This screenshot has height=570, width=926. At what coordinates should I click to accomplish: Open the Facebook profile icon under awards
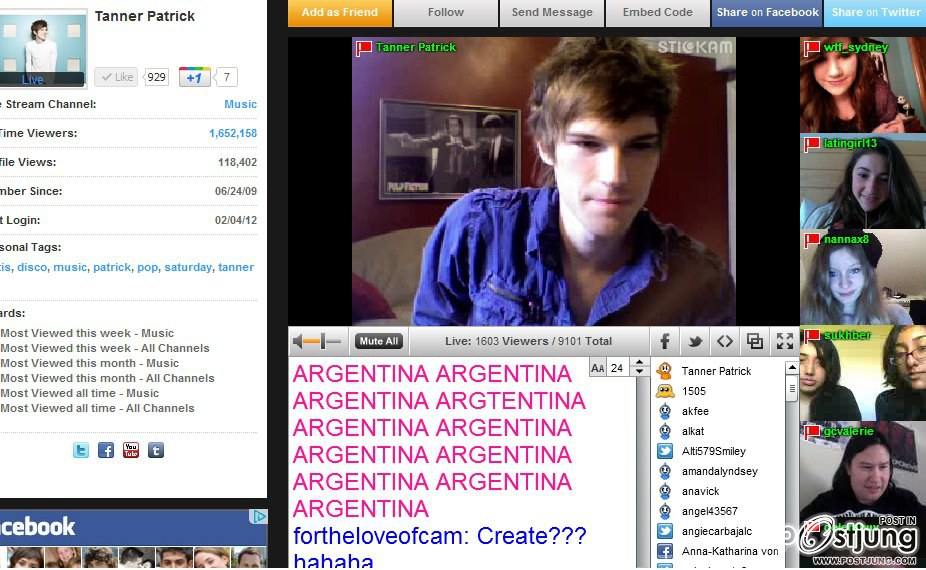click(106, 451)
